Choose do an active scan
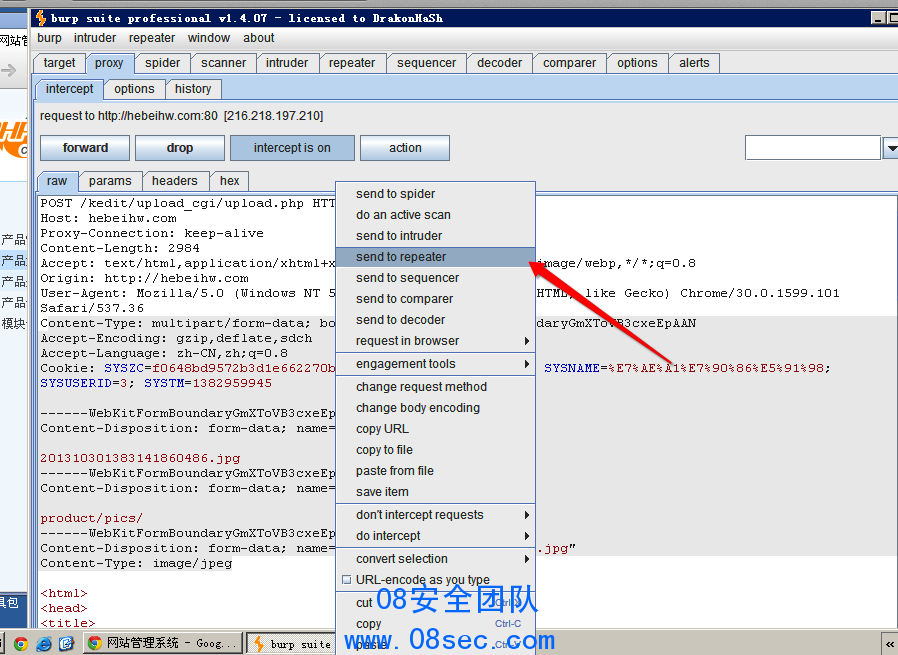The height and width of the screenshot is (655, 898). click(x=435, y=215)
